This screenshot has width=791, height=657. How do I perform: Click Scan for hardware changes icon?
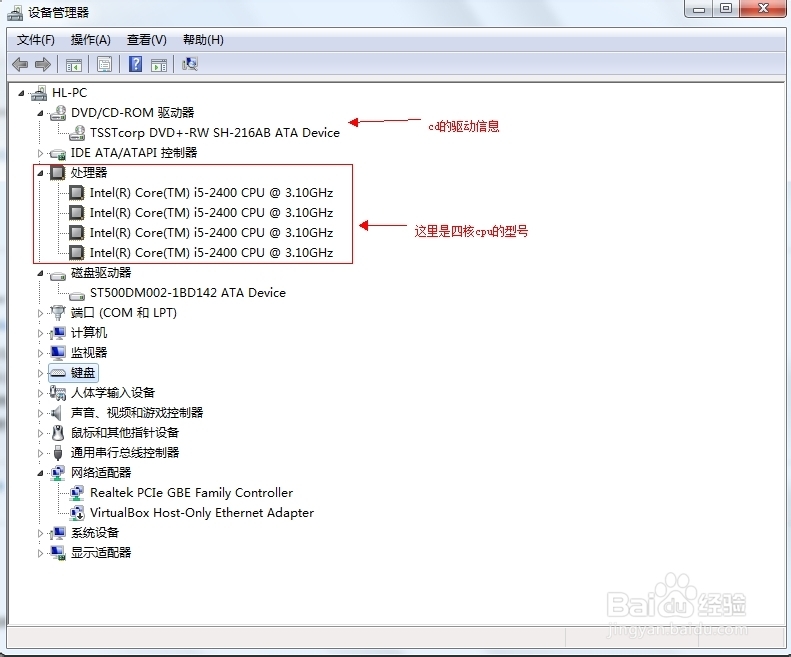[190, 64]
